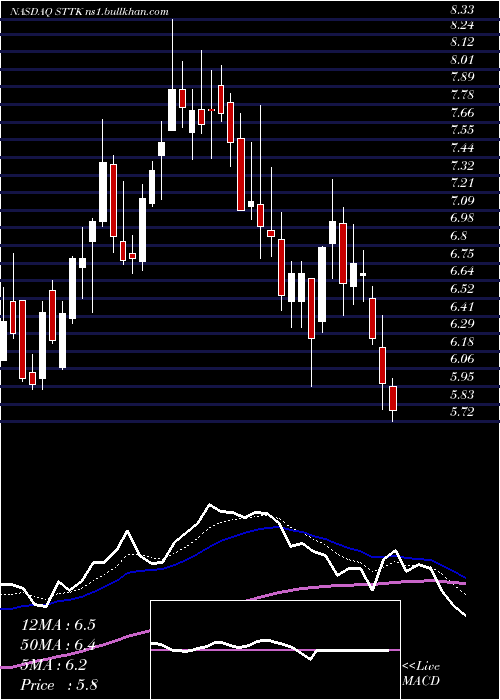Click the 6.29 price axis label
This screenshot has height=700, width=500.
462,325
